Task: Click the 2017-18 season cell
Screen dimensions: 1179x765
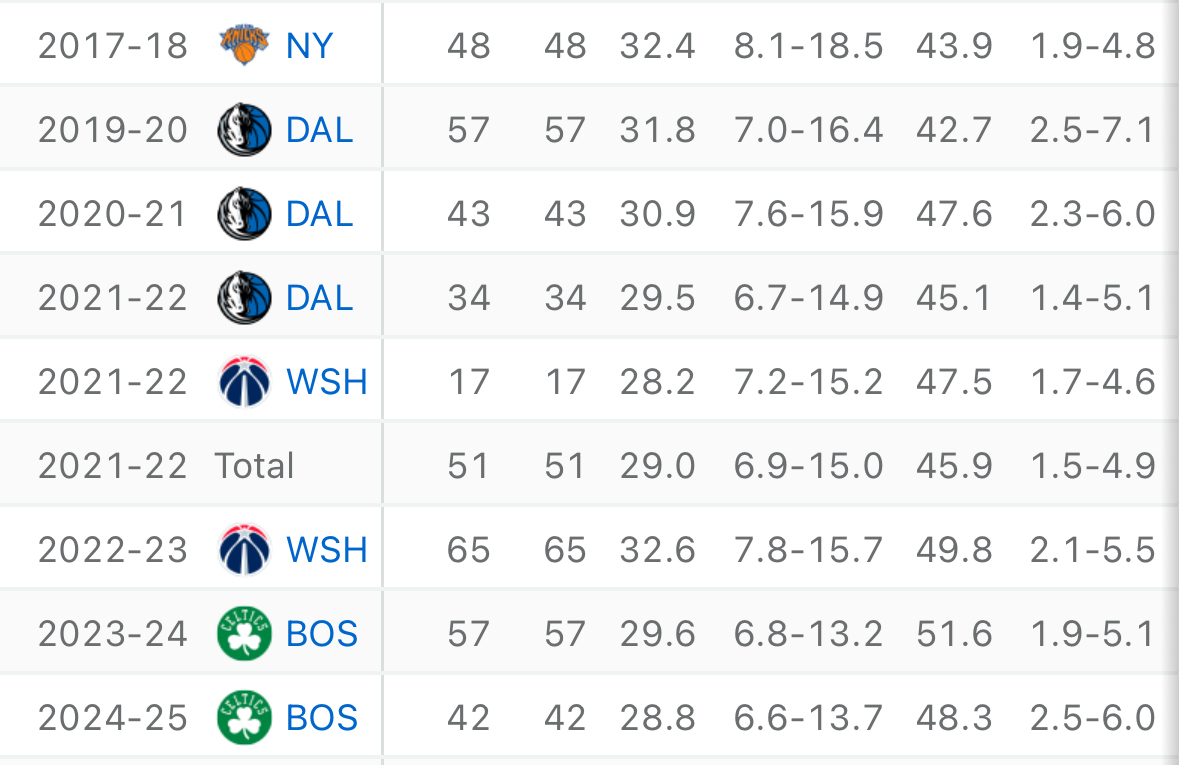Action: tap(113, 46)
